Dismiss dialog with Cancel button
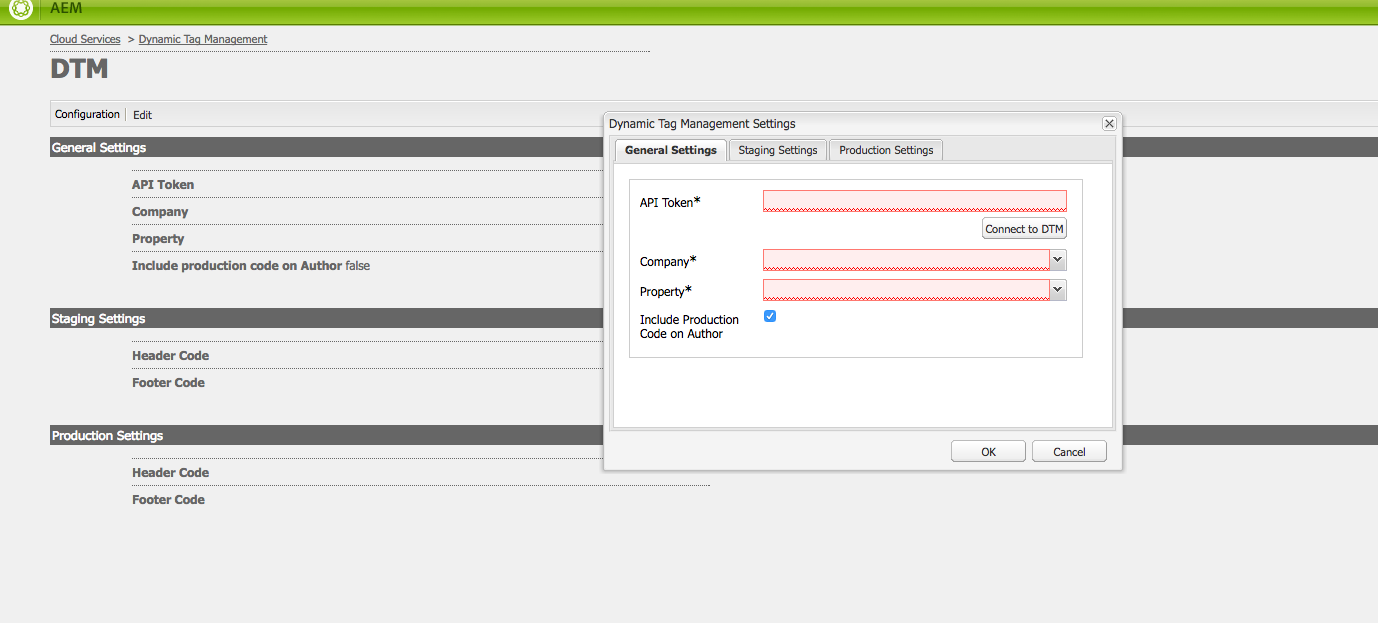Image resolution: width=1378 pixels, height=623 pixels. (x=1069, y=452)
